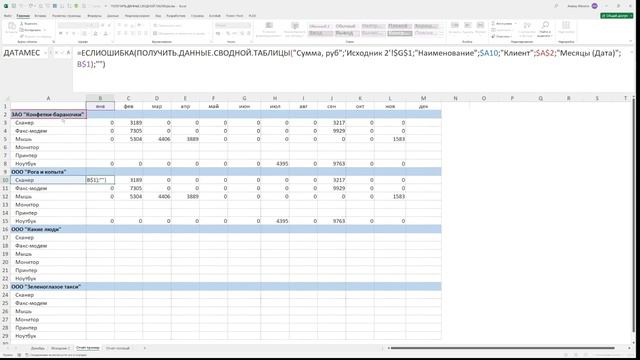Open the Формулы ribbon tab
Image resolution: width=640 pixels, height=360 pixels.
pyautogui.click(x=94, y=16)
